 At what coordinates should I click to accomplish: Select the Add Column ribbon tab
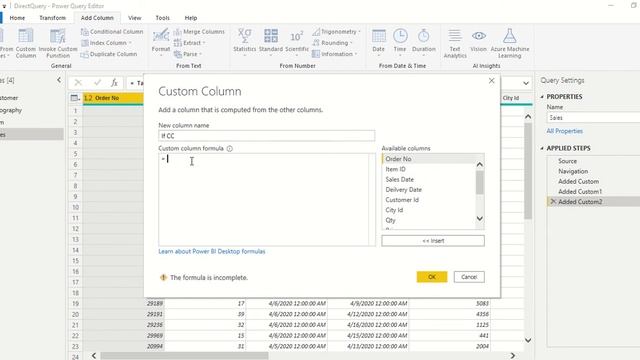tap(97, 18)
